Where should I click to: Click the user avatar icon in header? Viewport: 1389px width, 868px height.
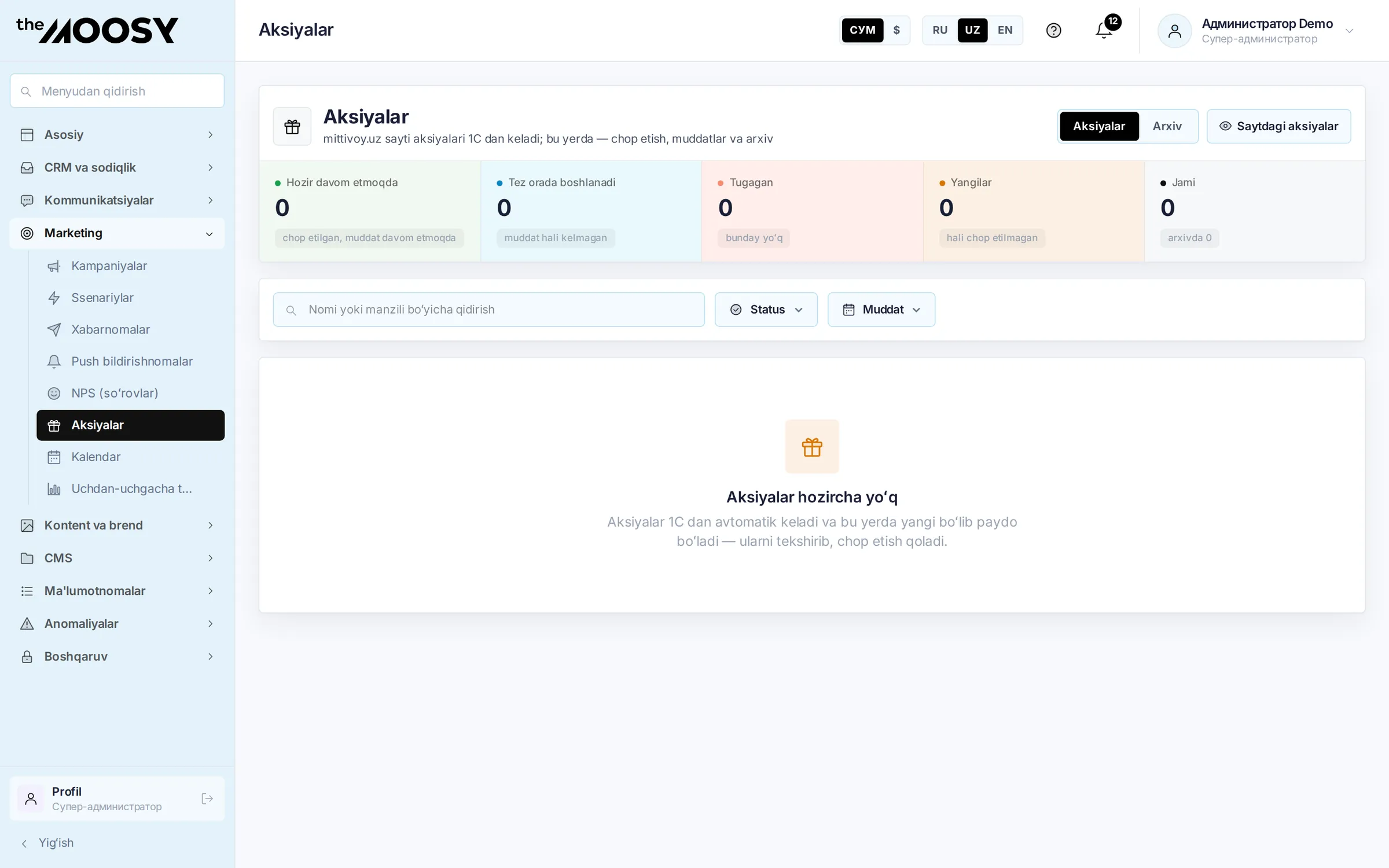pyautogui.click(x=1174, y=31)
